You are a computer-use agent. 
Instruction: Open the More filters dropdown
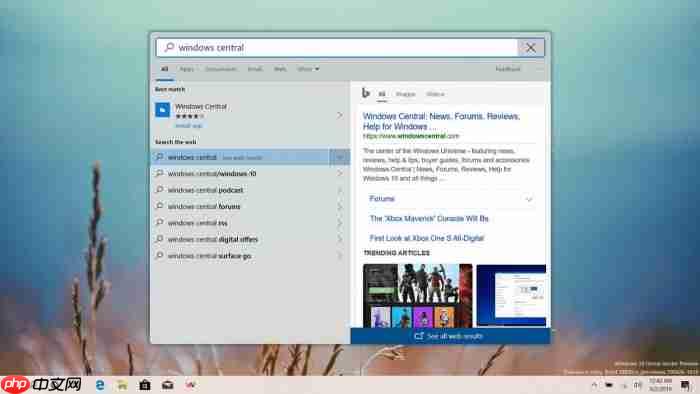click(308, 69)
